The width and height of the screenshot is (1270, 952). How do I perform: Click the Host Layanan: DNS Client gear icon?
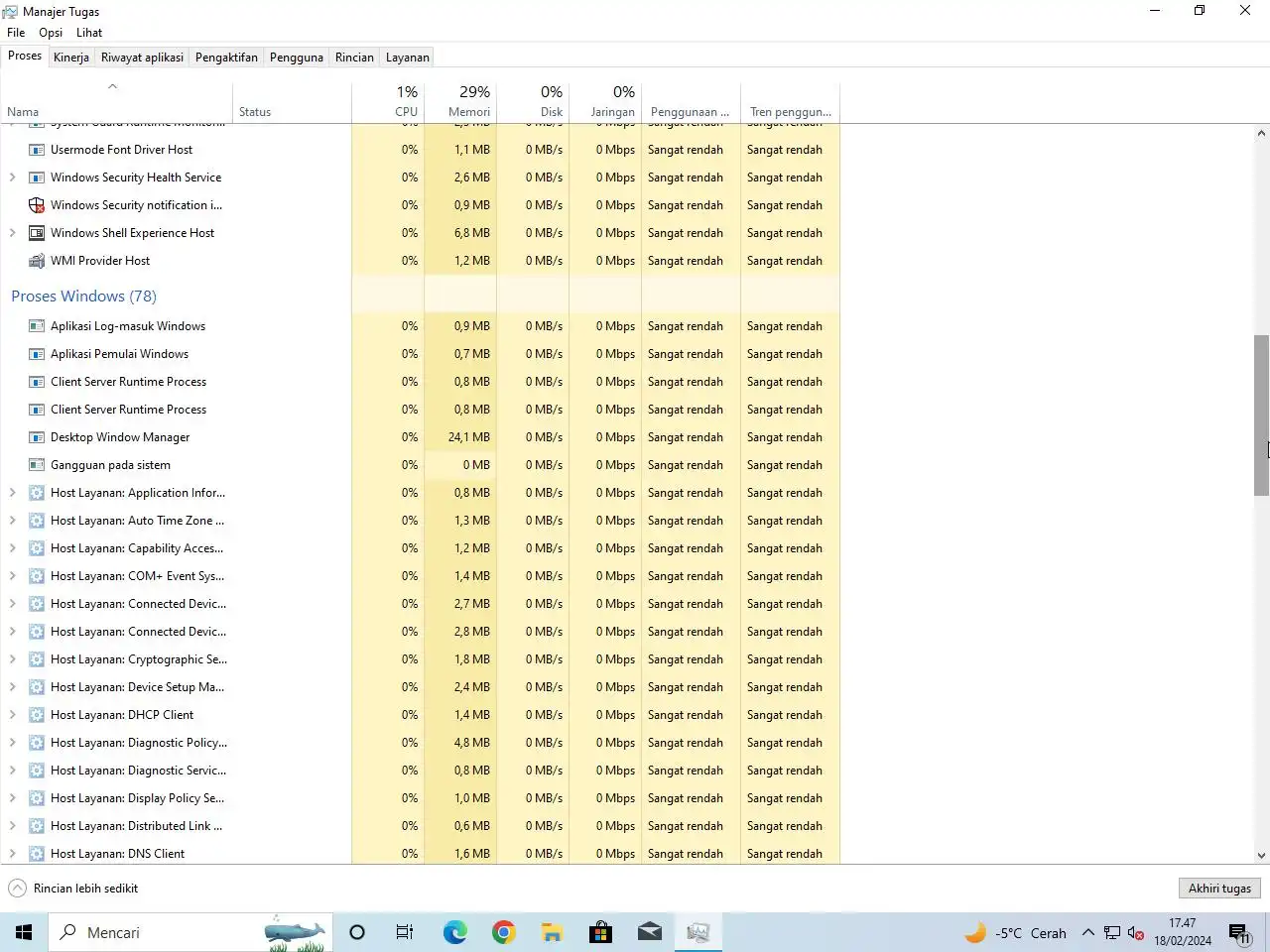click(37, 854)
